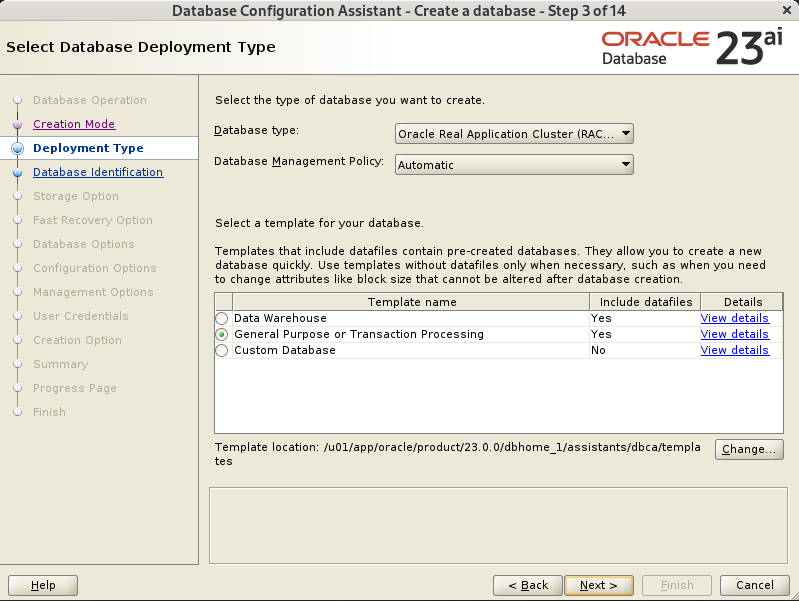Select General Purpose or Transaction Processing radio button
The height and width of the screenshot is (601, 799).
(222, 334)
